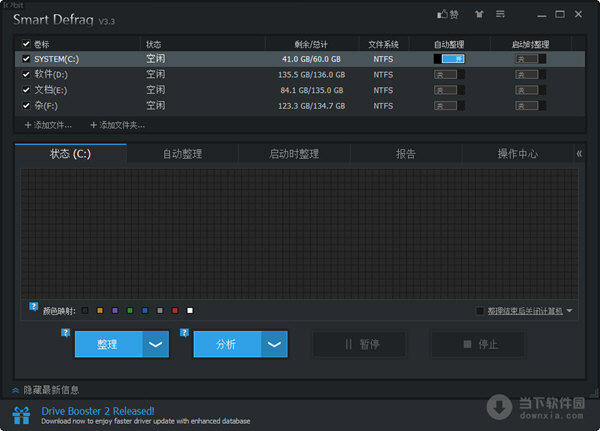
Task: Enable boot time defrag for 杂(F:)
Action: click(x=530, y=106)
